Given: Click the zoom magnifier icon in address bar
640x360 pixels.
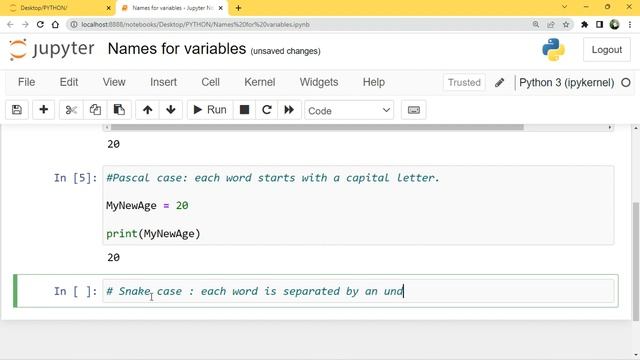Looking at the screenshot, I should (536, 24).
